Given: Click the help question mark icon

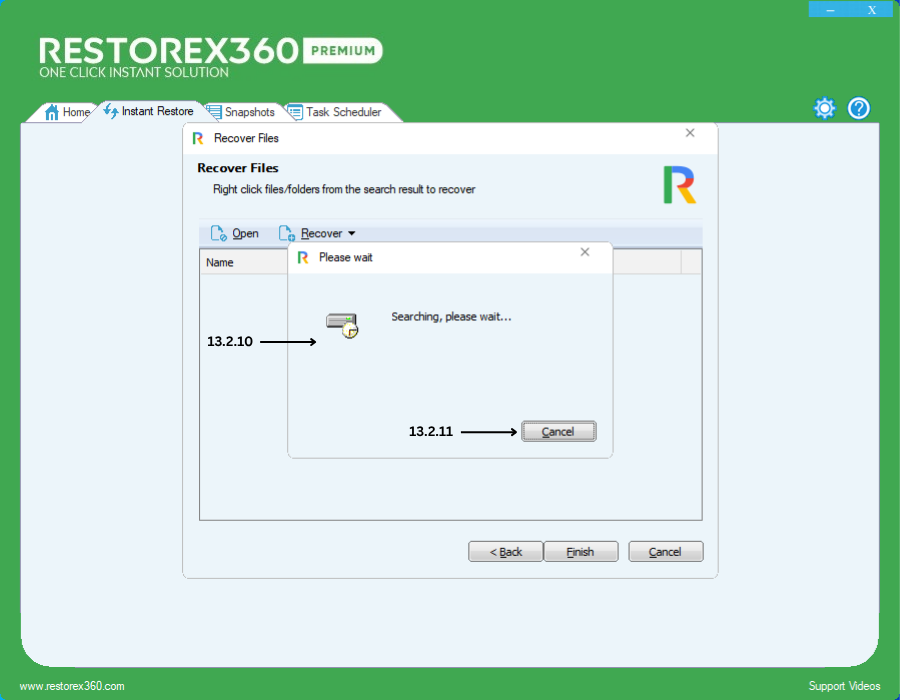Looking at the screenshot, I should tap(858, 108).
